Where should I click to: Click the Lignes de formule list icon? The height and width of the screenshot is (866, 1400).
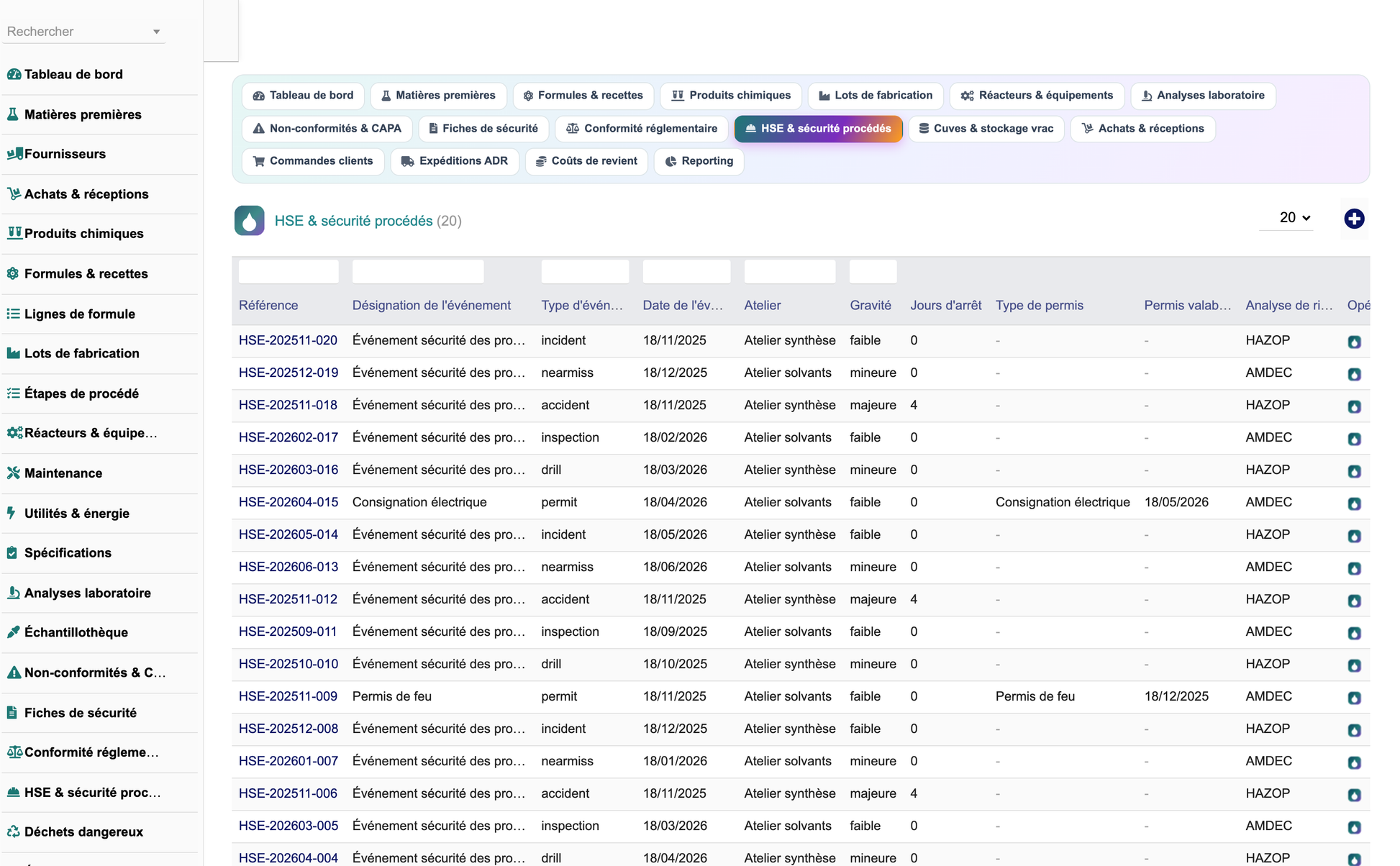[x=14, y=314]
